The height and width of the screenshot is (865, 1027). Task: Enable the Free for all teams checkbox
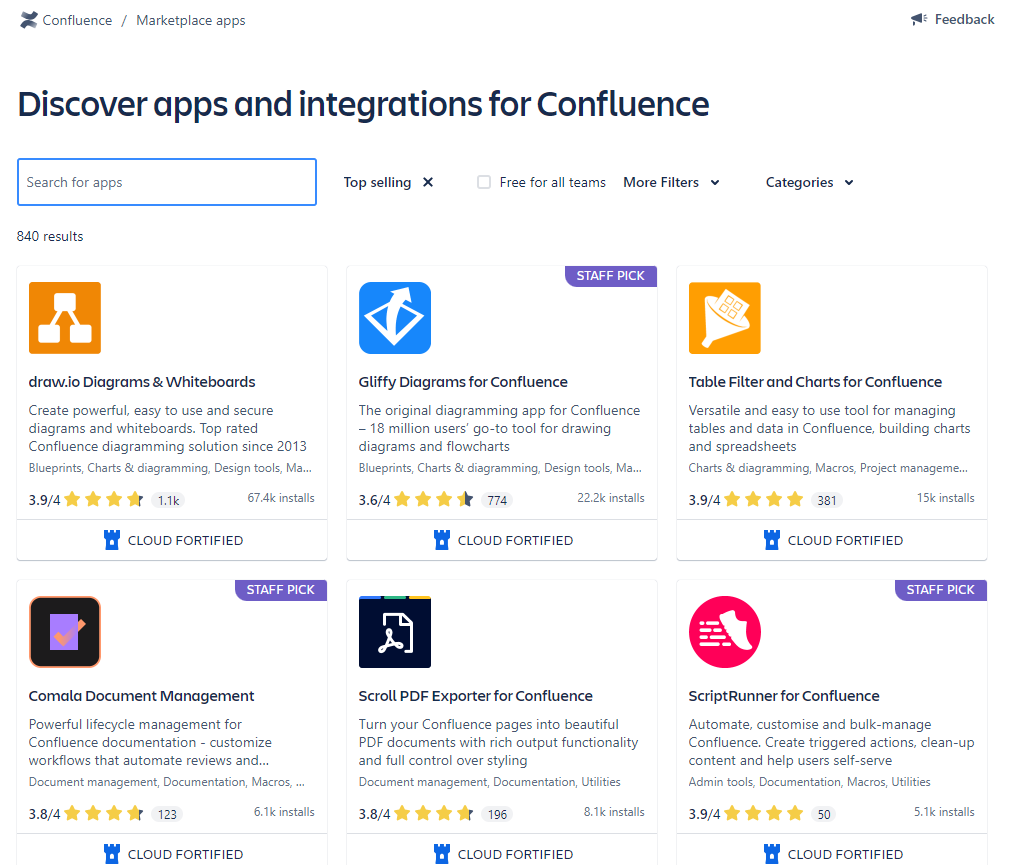point(484,182)
